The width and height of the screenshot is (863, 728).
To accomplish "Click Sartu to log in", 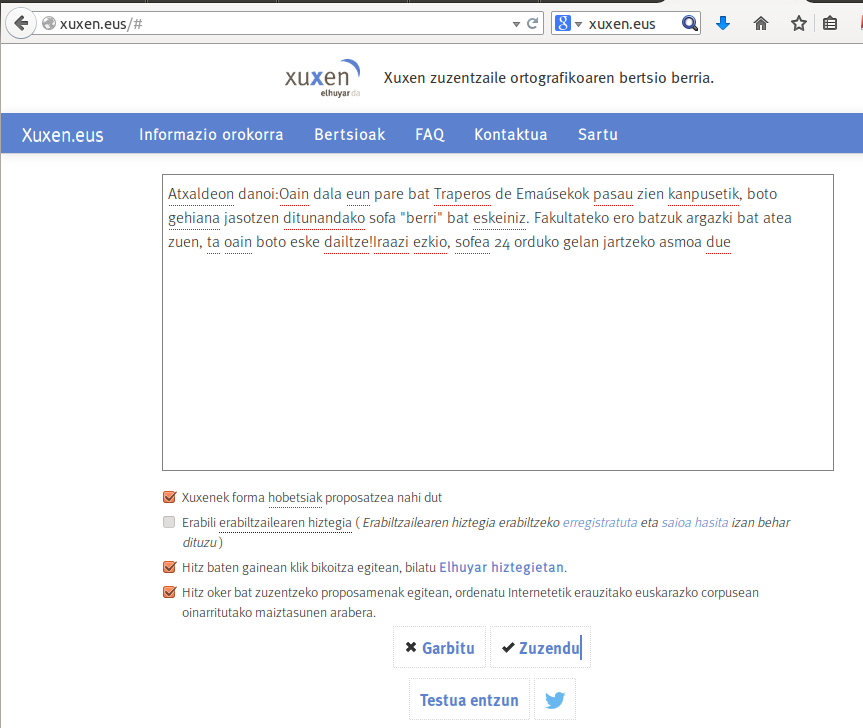I will tap(598, 134).
